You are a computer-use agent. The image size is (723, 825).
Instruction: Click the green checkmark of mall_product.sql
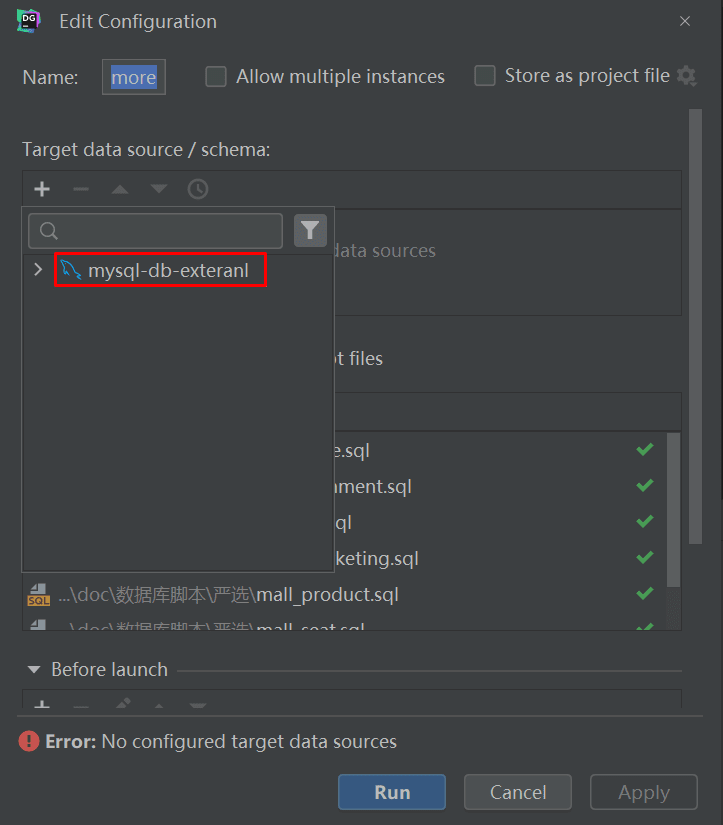point(645,593)
